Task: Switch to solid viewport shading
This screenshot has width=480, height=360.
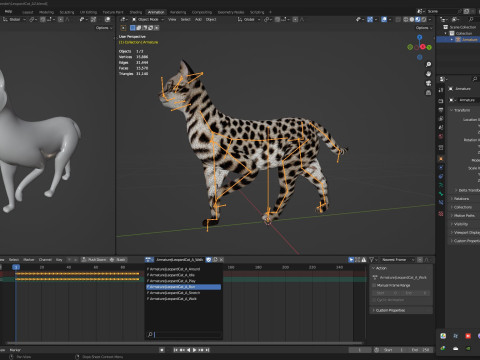Action: pos(412,20)
